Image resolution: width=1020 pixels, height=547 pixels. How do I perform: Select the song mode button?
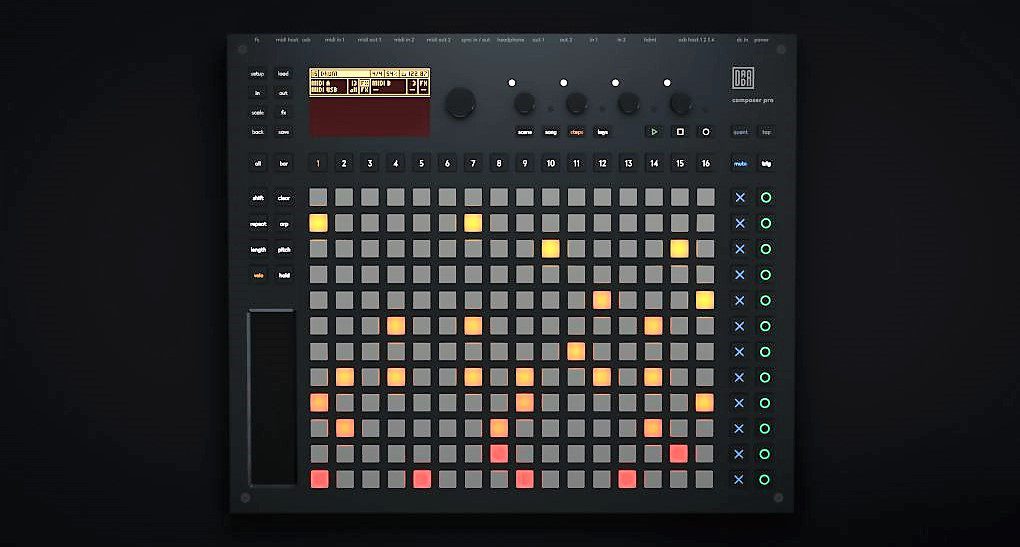coord(550,132)
